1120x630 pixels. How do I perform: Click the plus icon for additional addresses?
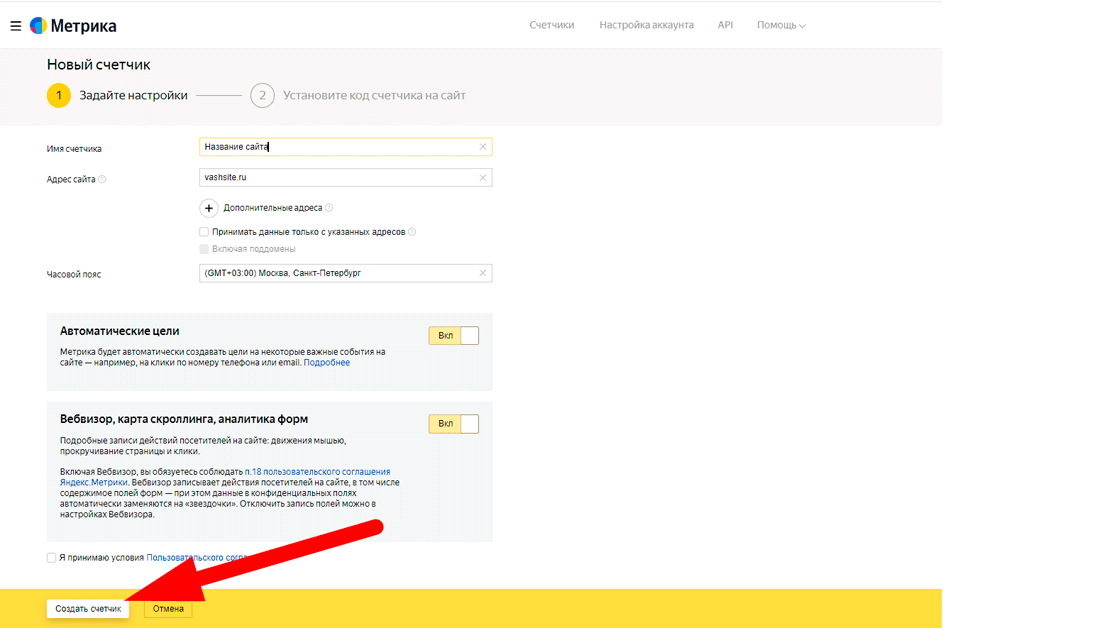point(209,209)
